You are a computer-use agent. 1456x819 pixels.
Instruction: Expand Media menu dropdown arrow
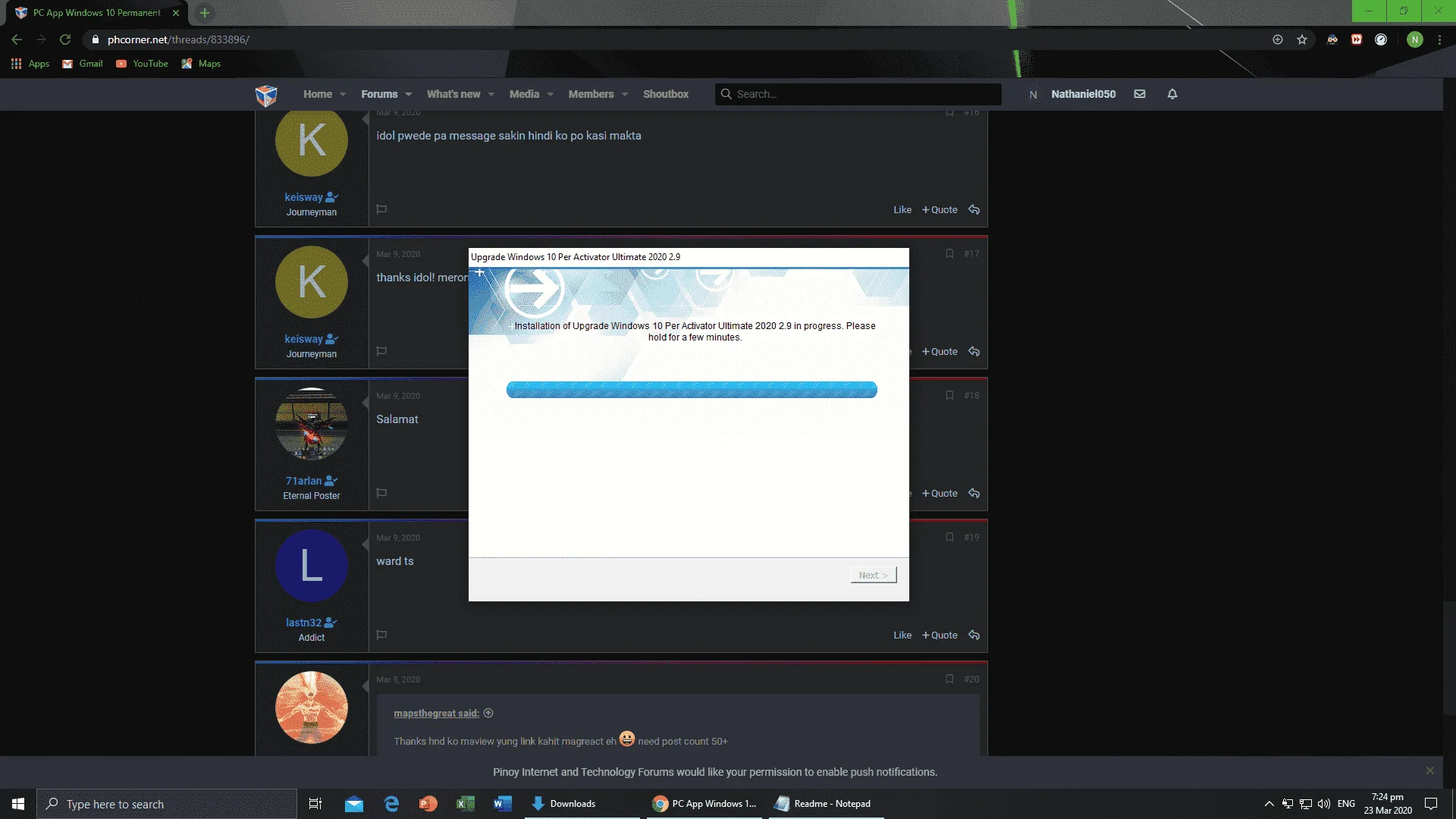tap(551, 95)
